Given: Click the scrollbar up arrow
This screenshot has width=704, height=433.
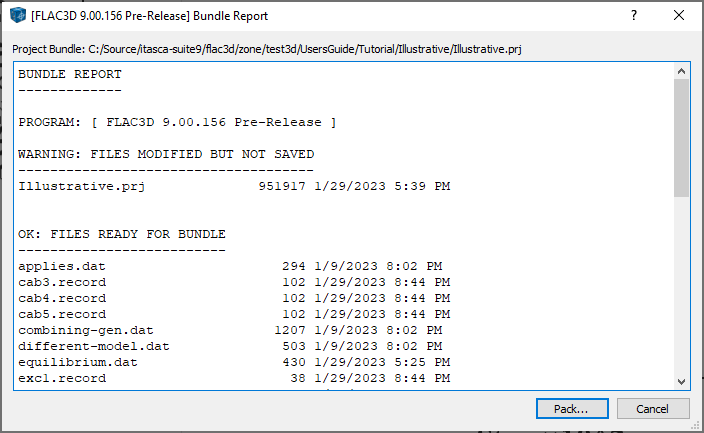Looking at the screenshot, I should tap(681, 71).
